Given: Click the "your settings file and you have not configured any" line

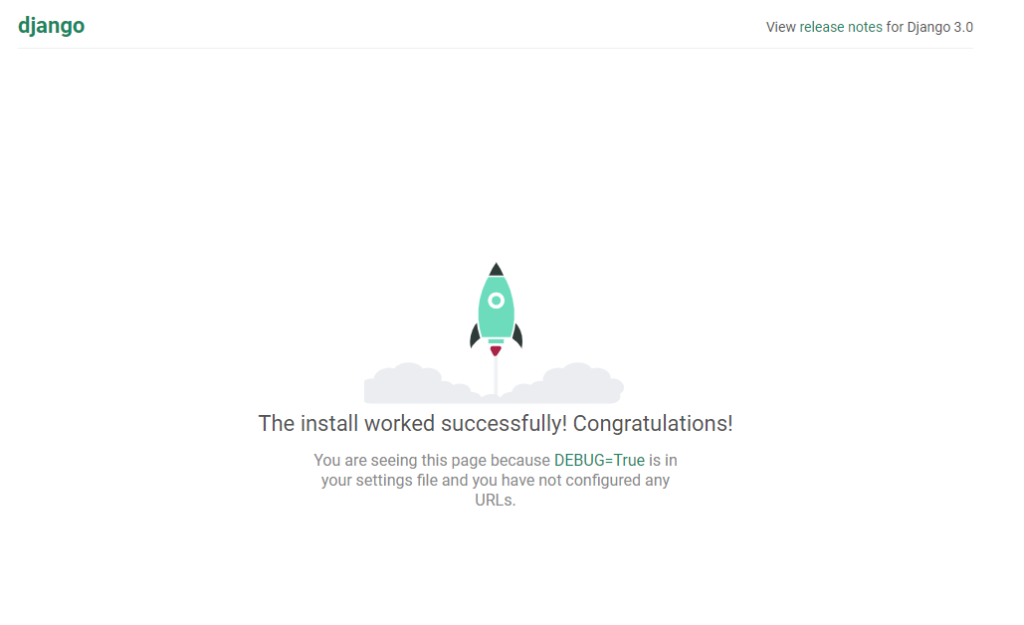Looking at the screenshot, I should [x=495, y=481].
